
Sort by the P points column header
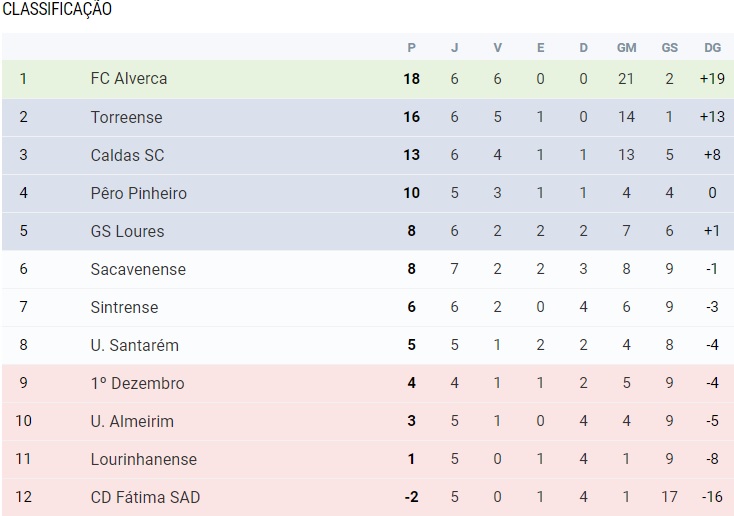(411, 47)
